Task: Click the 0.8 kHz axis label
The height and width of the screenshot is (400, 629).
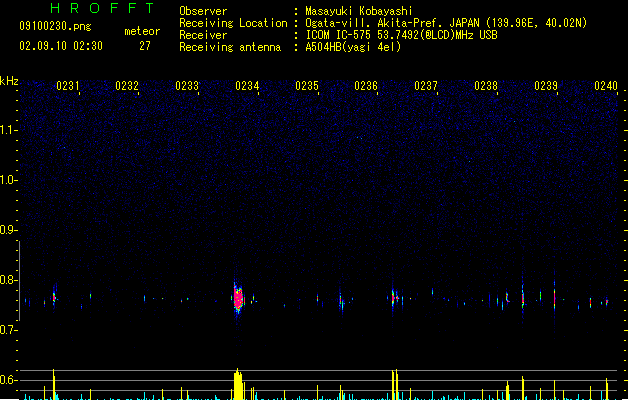Action: (x=8, y=280)
